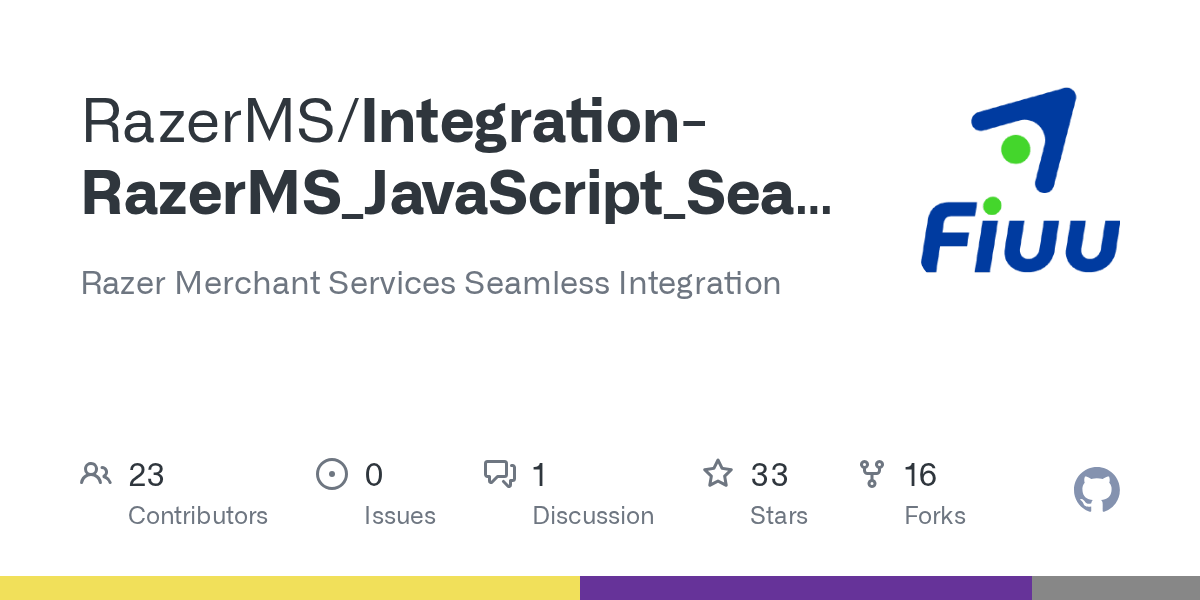Click the Stars label
This screenshot has width=1200, height=600.
click(779, 516)
